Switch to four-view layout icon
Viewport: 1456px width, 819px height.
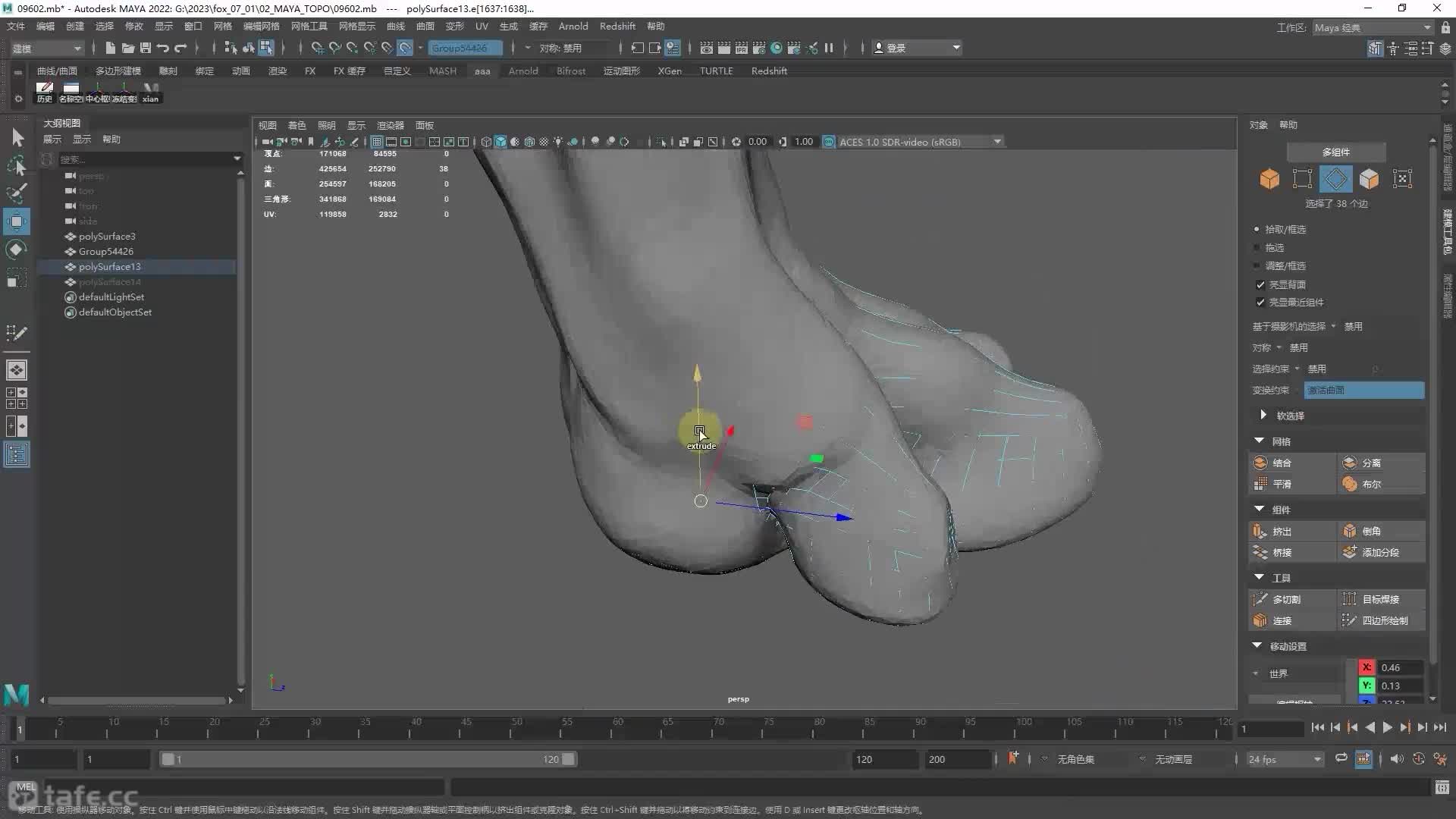point(17,398)
